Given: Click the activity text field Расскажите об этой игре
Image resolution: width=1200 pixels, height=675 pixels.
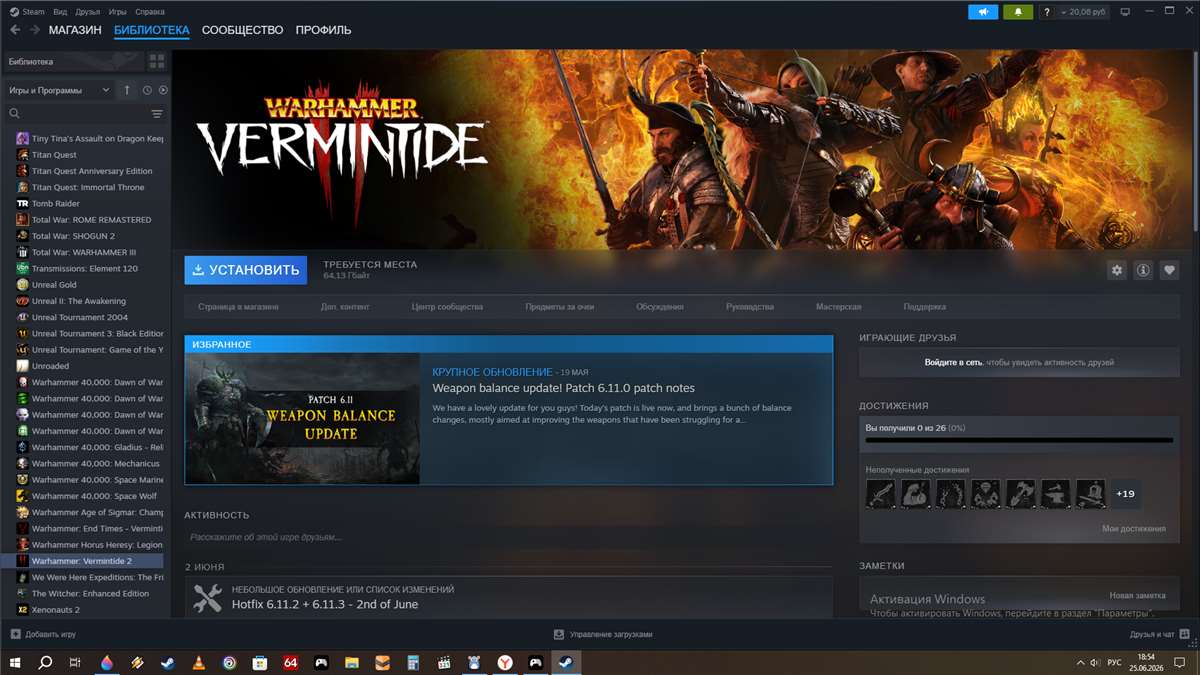Looking at the screenshot, I should pyautogui.click(x=508, y=537).
